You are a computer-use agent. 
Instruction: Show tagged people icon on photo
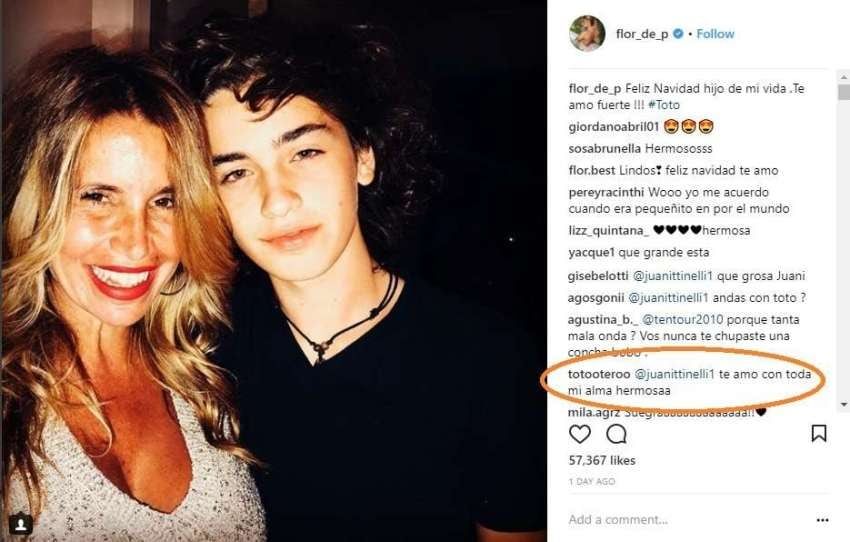(x=21, y=523)
